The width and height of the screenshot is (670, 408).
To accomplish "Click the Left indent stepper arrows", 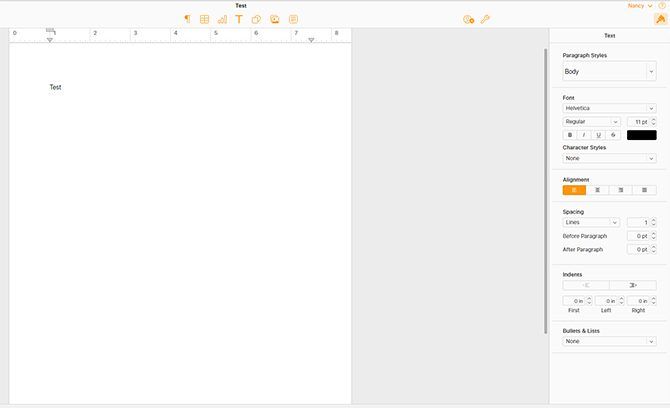I will [x=621, y=301].
